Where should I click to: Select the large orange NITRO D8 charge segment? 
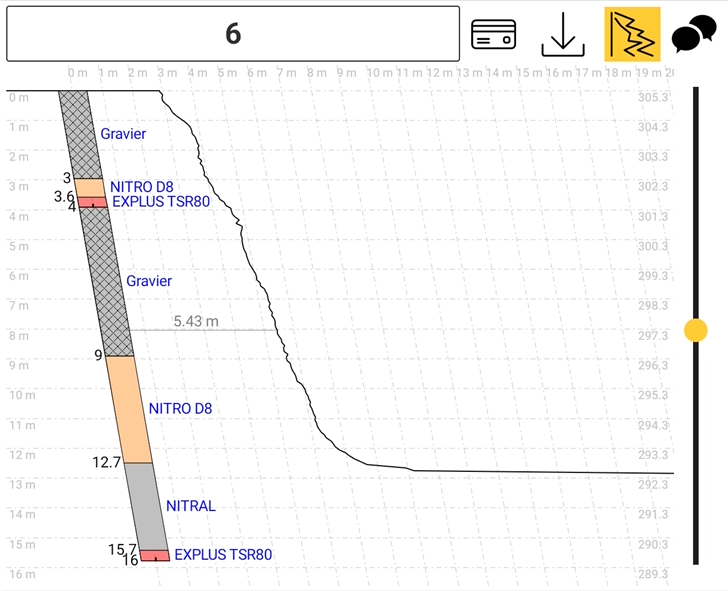pyautogui.click(x=128, y=409)
